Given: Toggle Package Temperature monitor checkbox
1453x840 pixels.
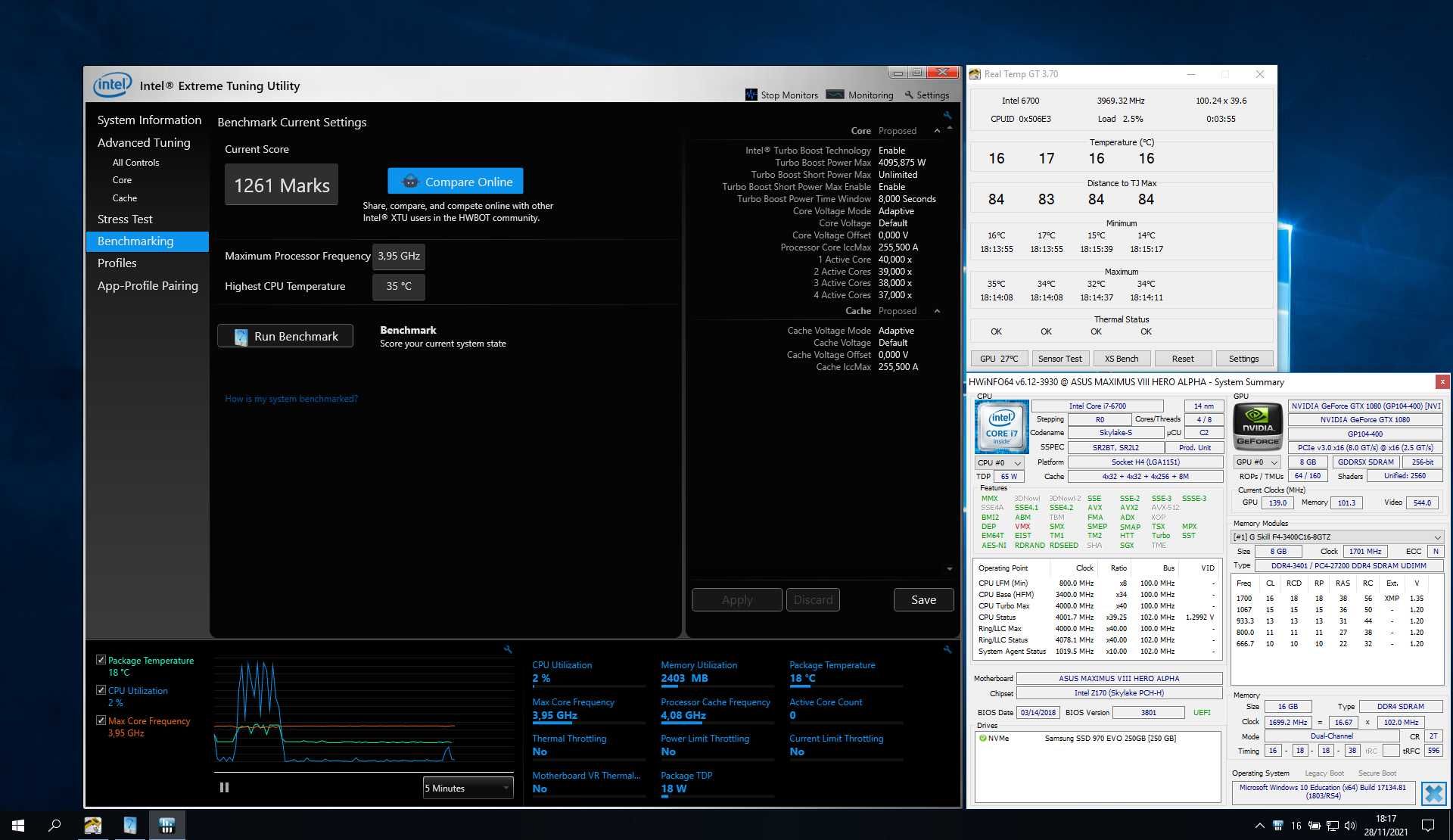Looking at the screenshot, I should [x=101, y=660].
